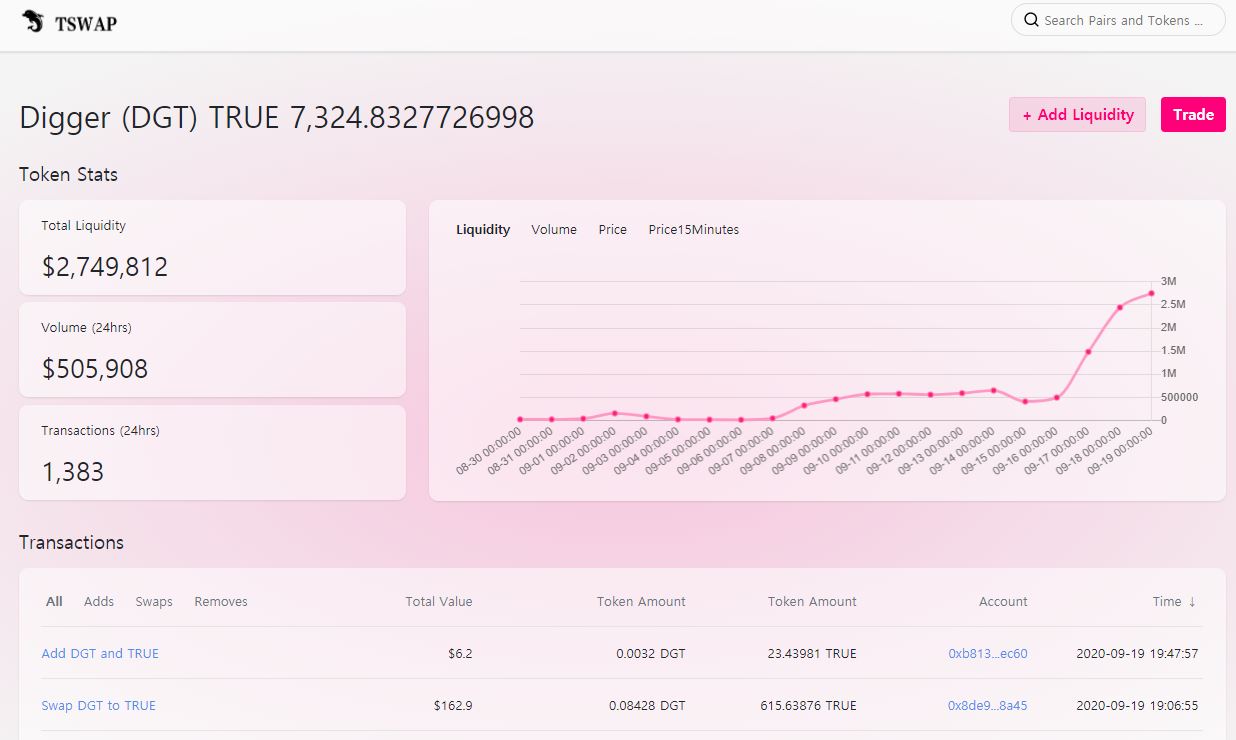
Task: Click the chart data point for 08-30
Action: coord(520,419)
